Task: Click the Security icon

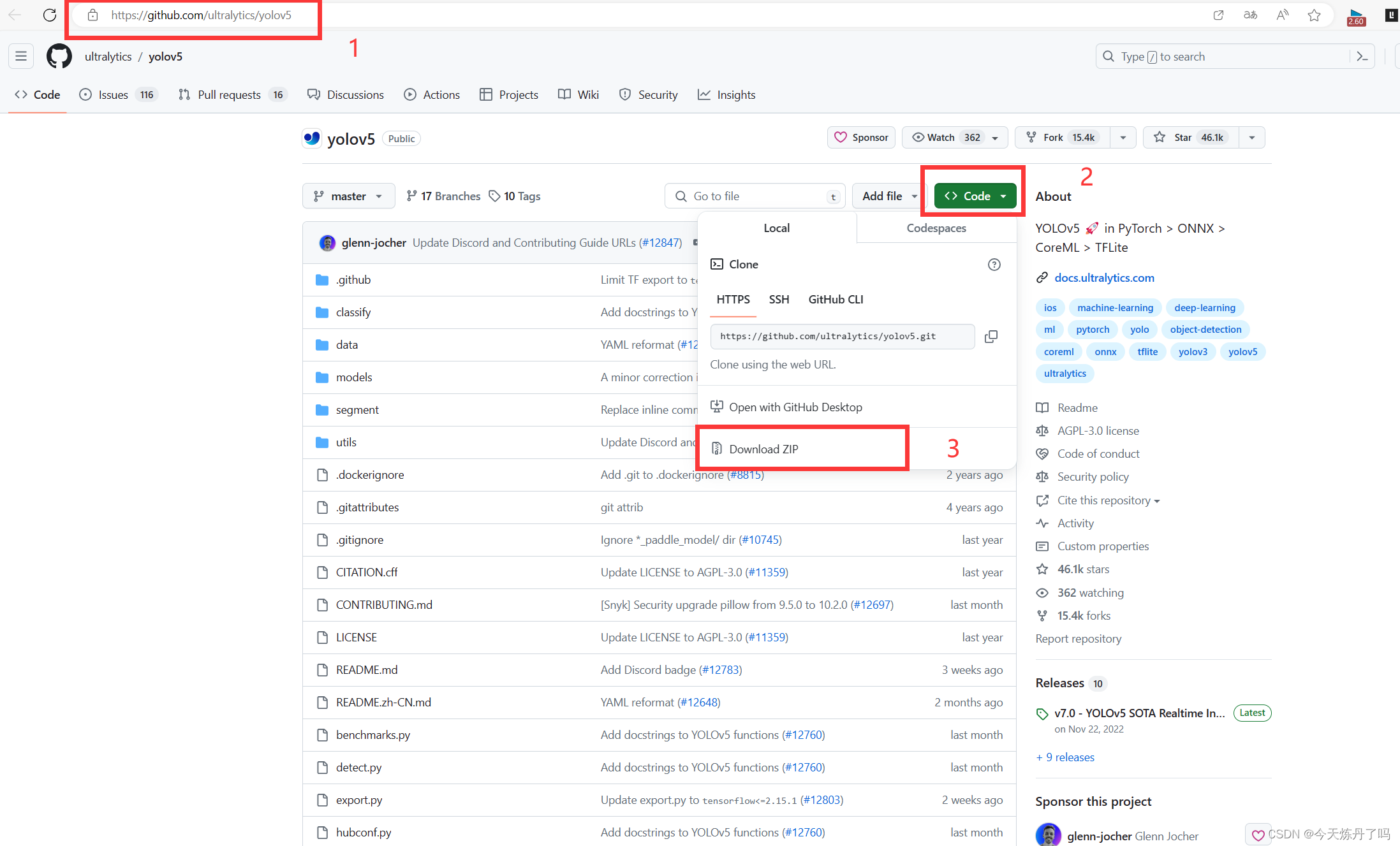Action: click(623, 95)
